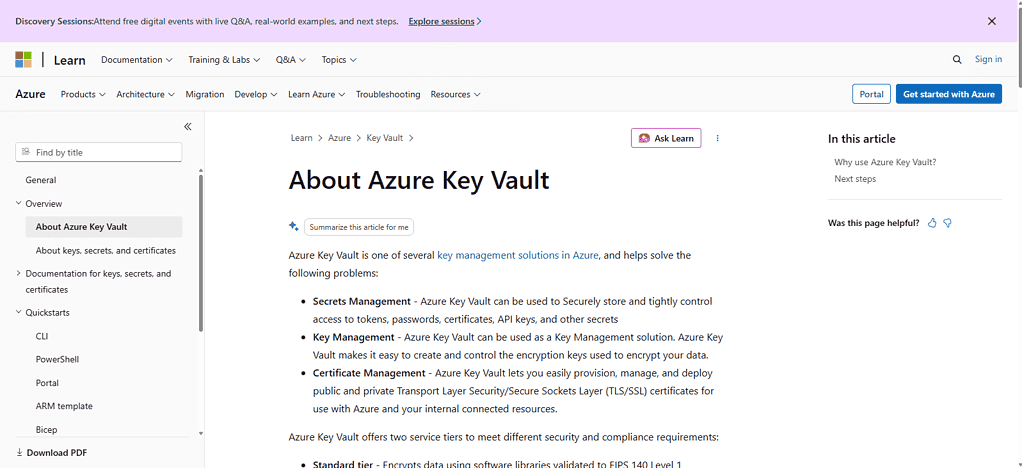Image resolution: width=1022 pixels, height=468 pixels.
Task: Click the About Azure Key Vault heading
Action: coord(419,181)
